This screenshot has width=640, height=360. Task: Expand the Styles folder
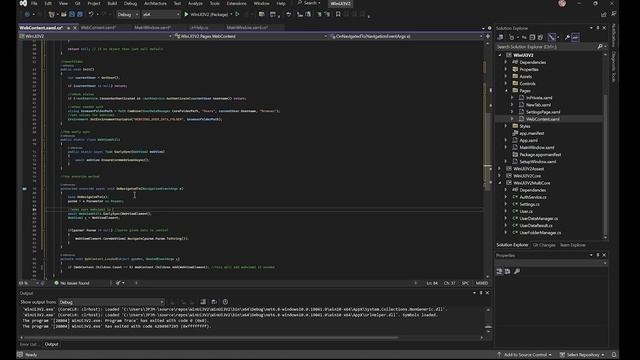pos(506,126)
